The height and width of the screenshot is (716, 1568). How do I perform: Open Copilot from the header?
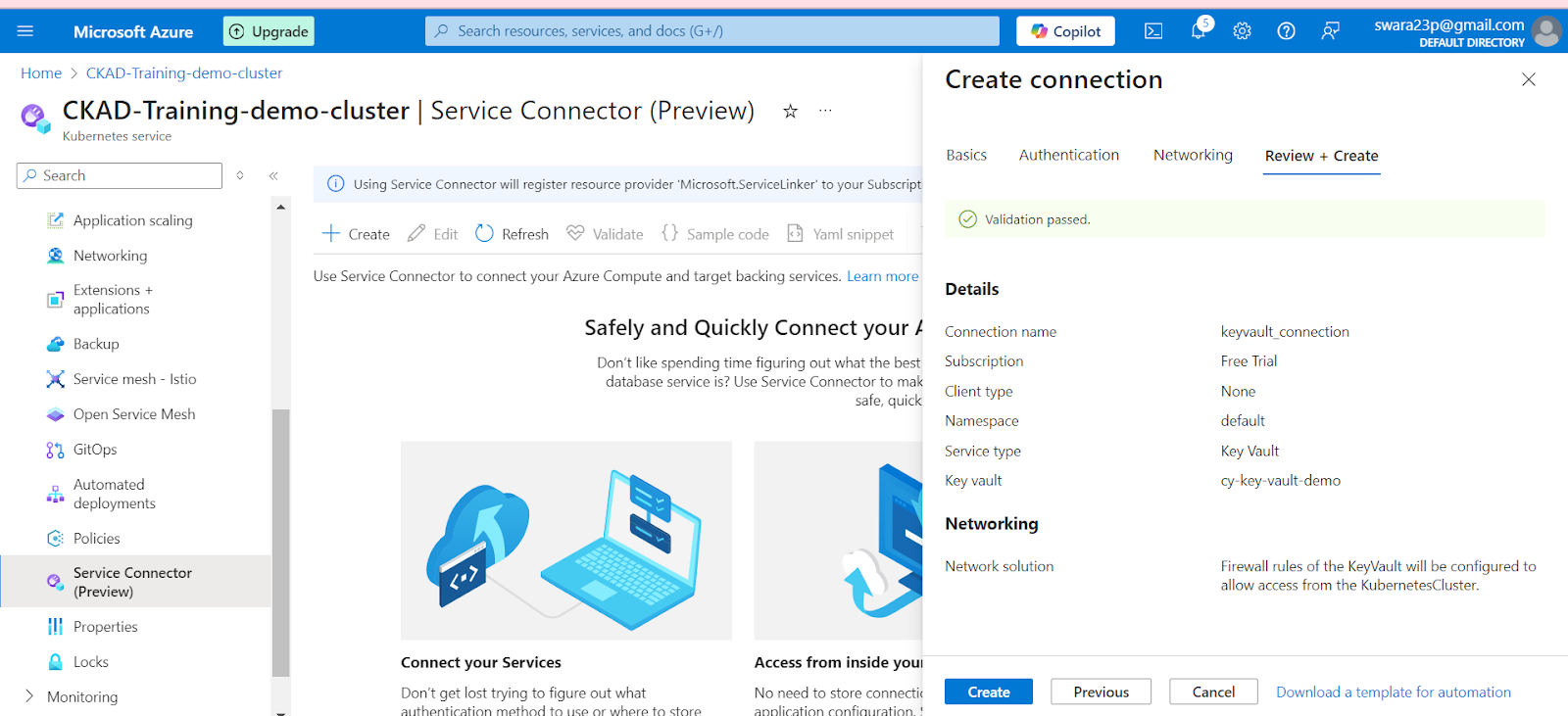click(x=1065, y=31)
